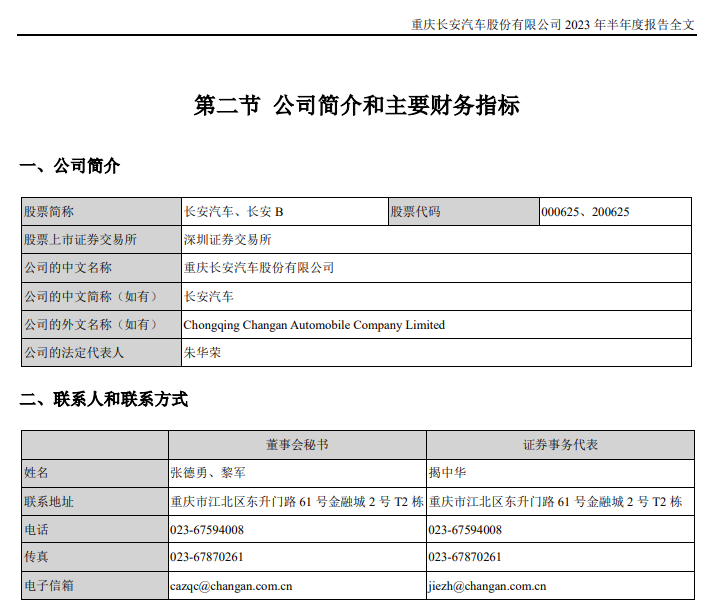Select the name 揭中华

(x=448, y=473)
